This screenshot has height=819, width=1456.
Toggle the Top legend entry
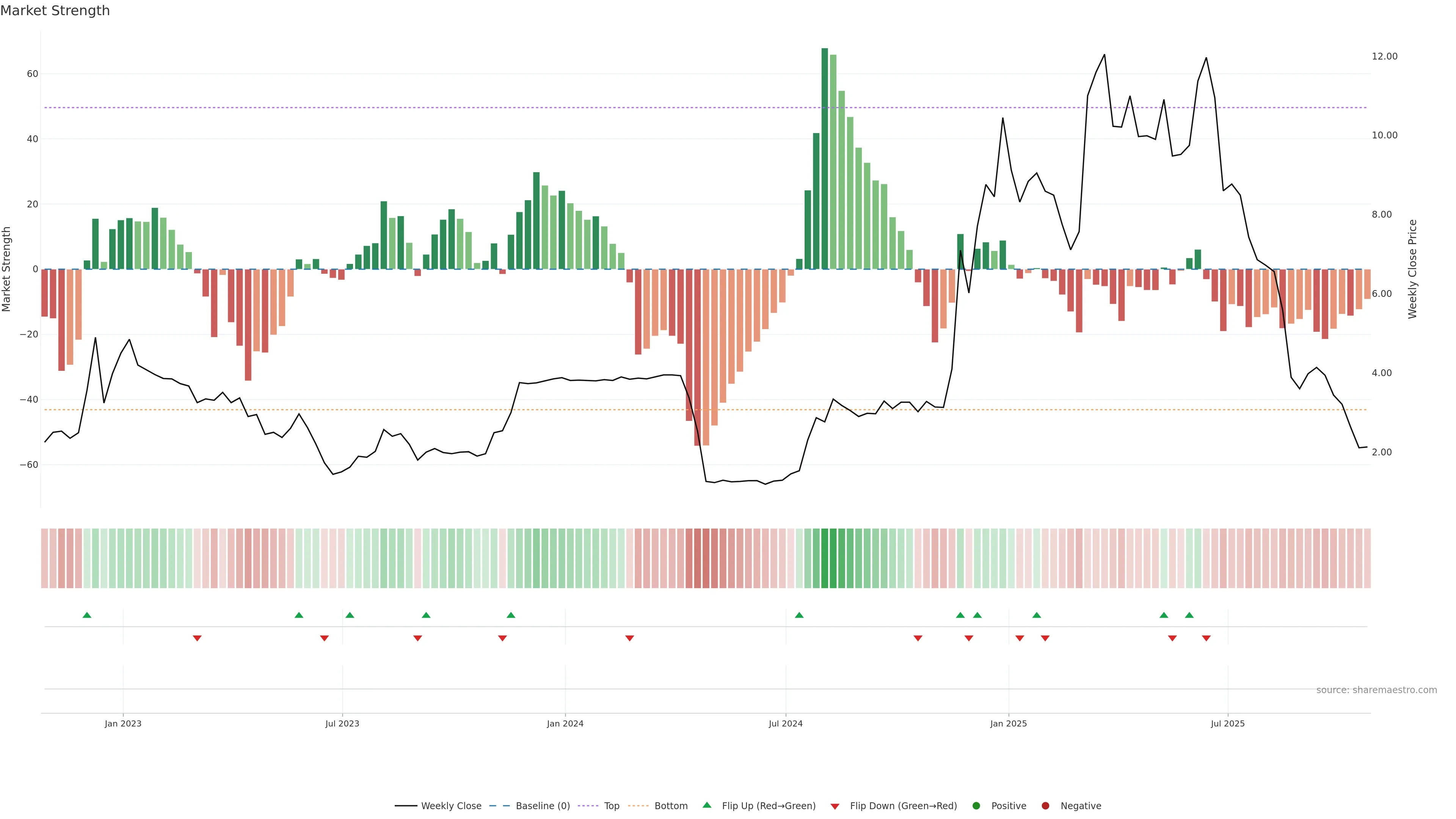[612, 806]
